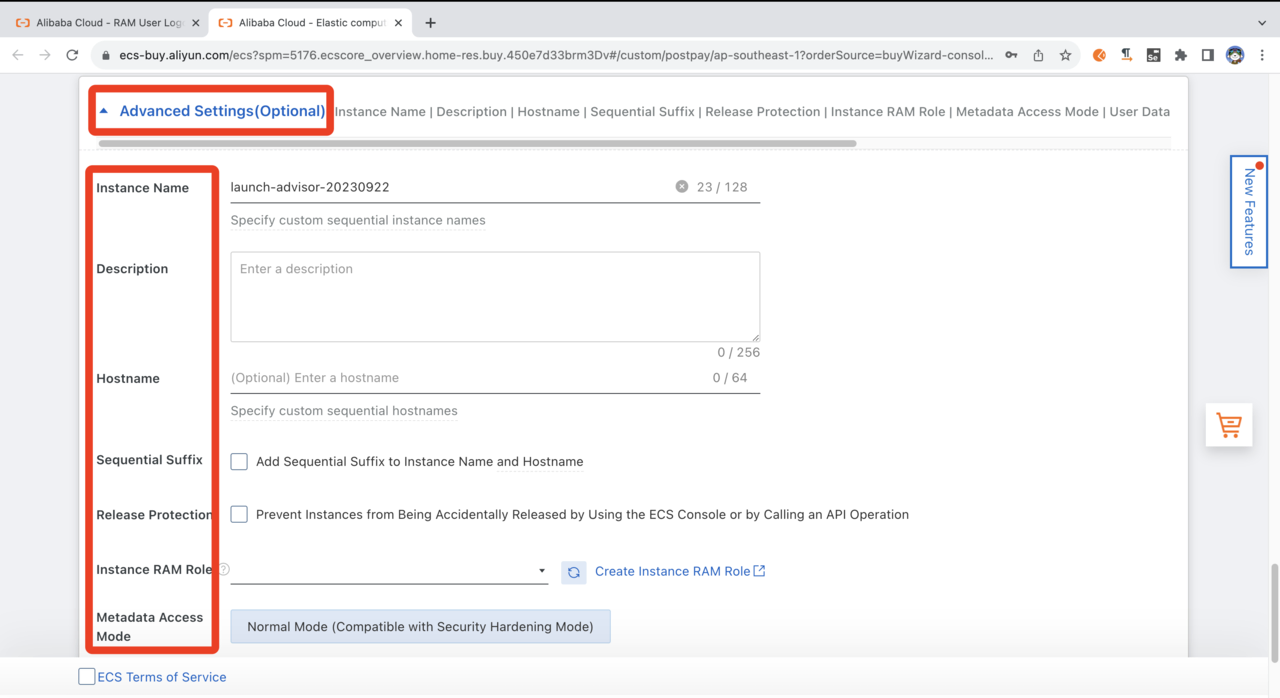The height and width of the screenshot is (698, 1280).
Task: Switch to the RAM User Login tab
Action: (x=108, y=23)
